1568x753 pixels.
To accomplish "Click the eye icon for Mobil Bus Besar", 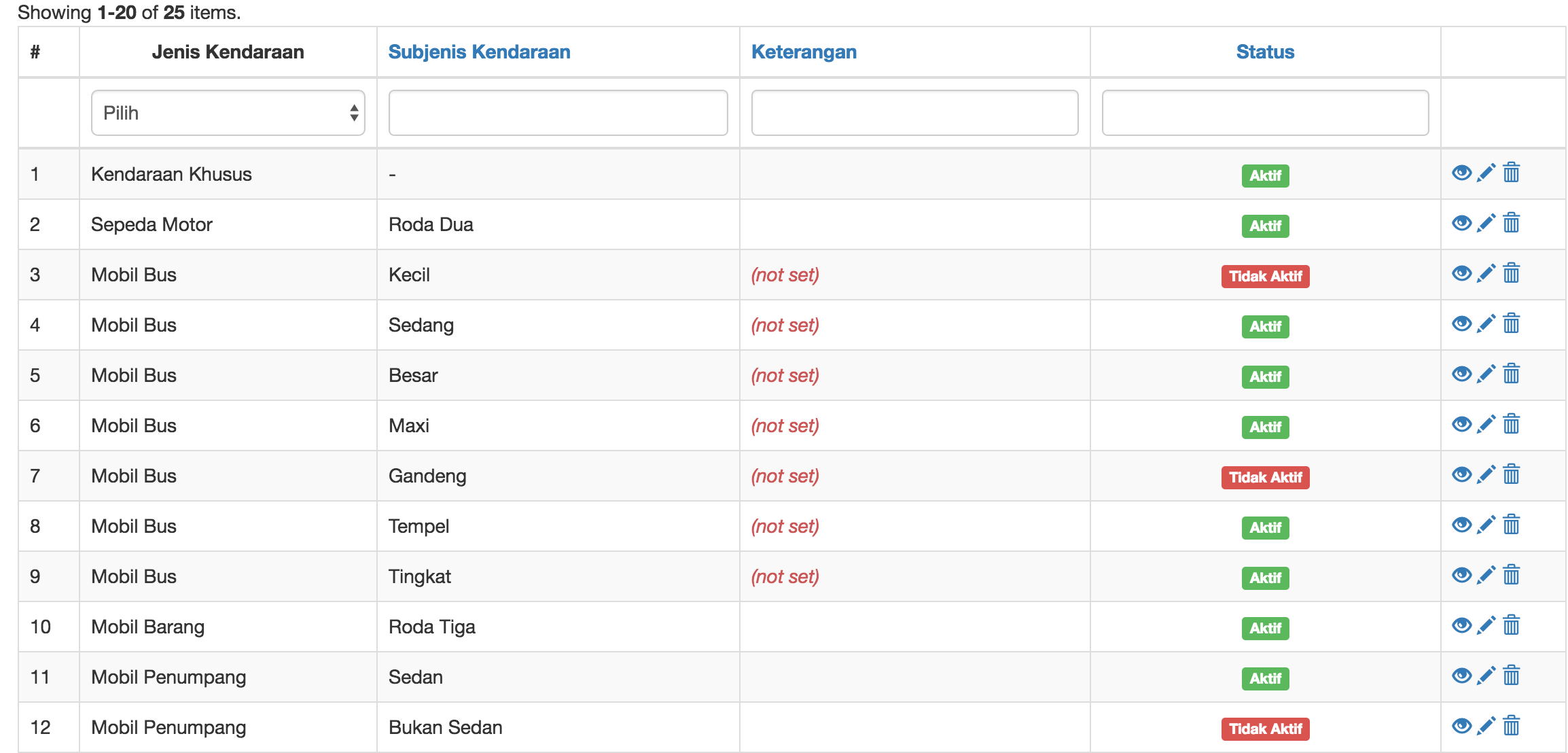I will 1461,374.
